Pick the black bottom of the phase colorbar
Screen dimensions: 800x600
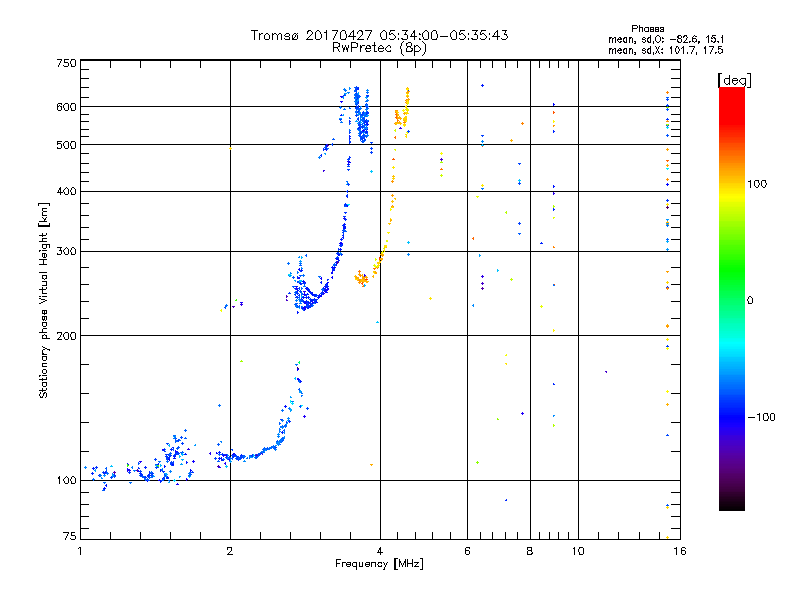pyautogui.click(x=732, y=504)
